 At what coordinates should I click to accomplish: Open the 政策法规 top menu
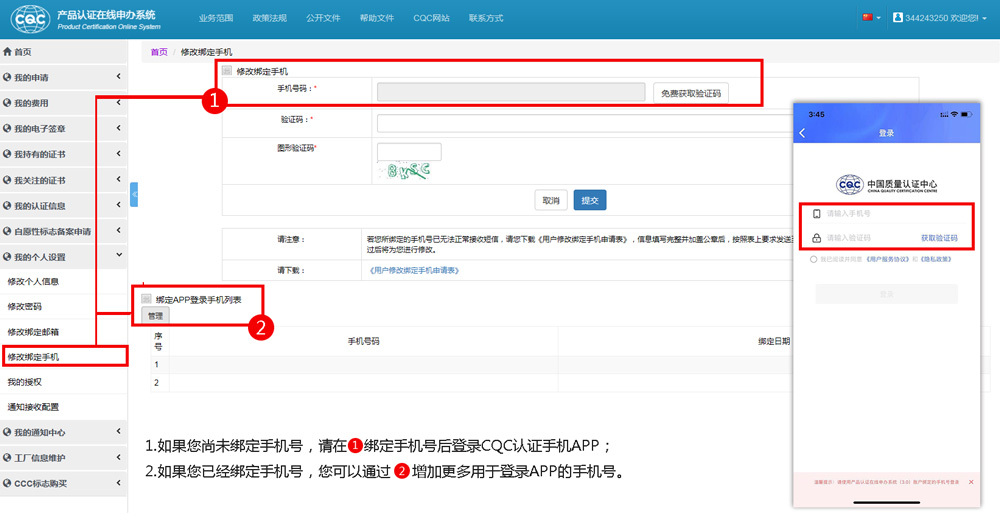pos(269,18)
